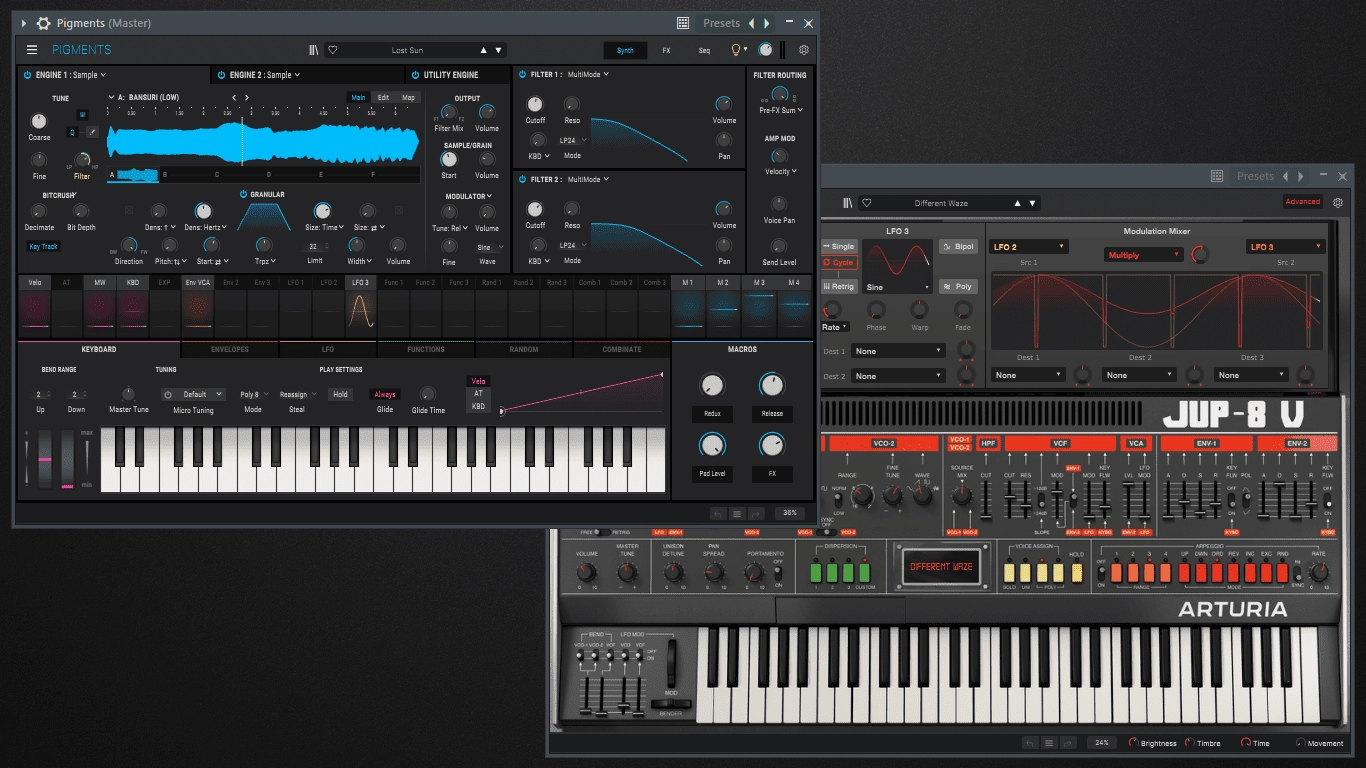The image size is (1366, 768).
Task: Click the Always glide button
Action: pyautogui.click(x=385, y=395)
